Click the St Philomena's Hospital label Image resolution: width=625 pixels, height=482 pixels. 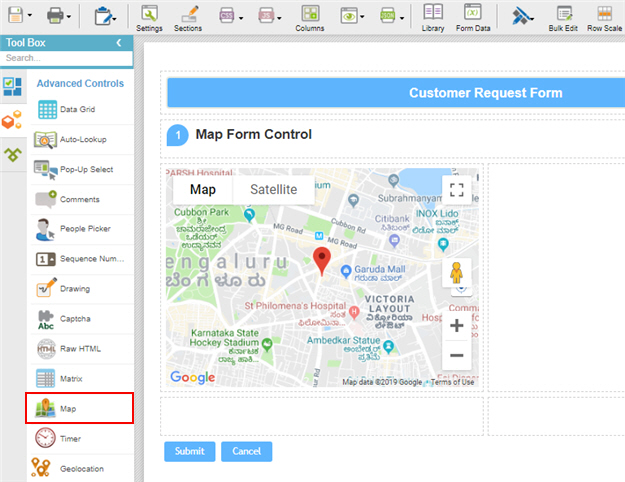(295, 306)
